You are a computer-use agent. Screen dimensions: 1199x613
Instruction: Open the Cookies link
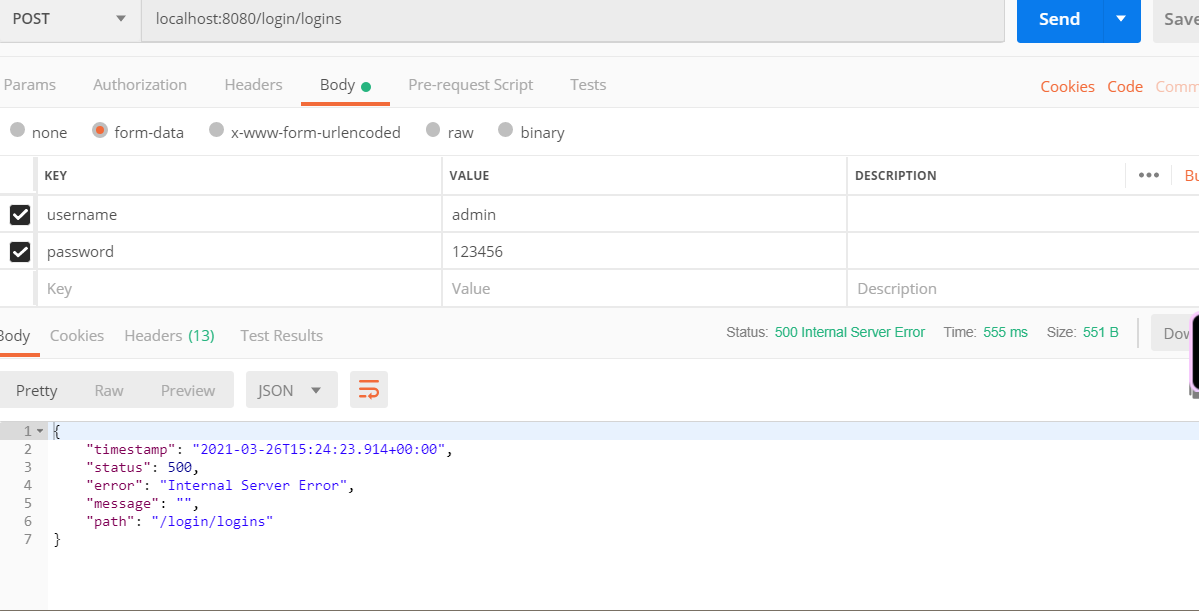[1067, 87]
